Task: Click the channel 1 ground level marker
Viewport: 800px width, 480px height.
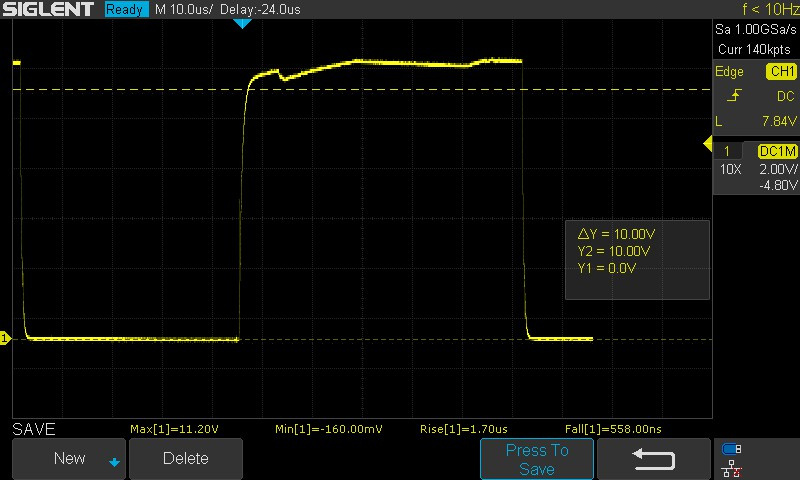Action: tap(5, 339)
